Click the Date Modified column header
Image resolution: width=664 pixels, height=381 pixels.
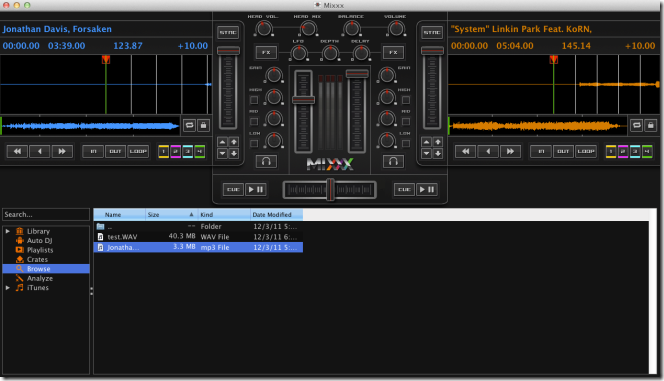coord(276,215)
